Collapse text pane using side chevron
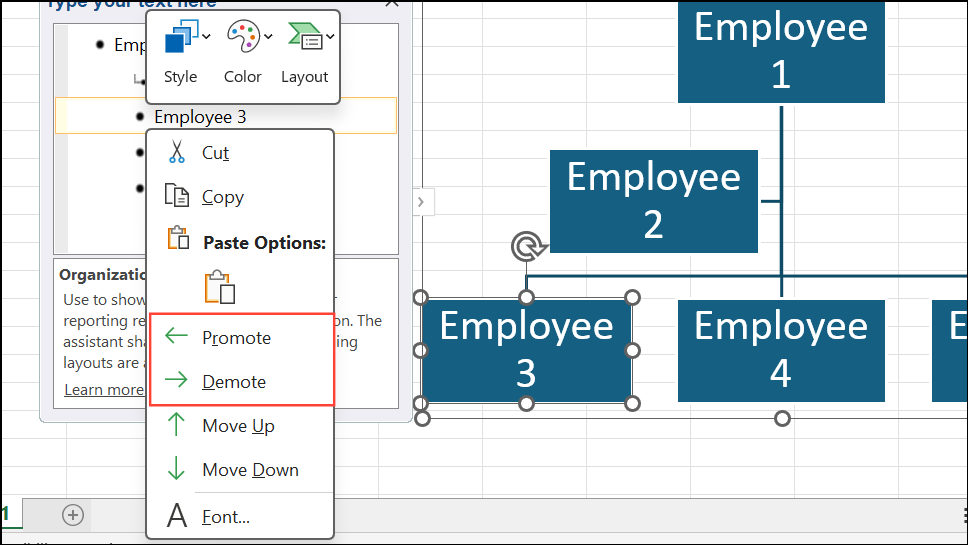968x545 pixels. tap(420, 202)
